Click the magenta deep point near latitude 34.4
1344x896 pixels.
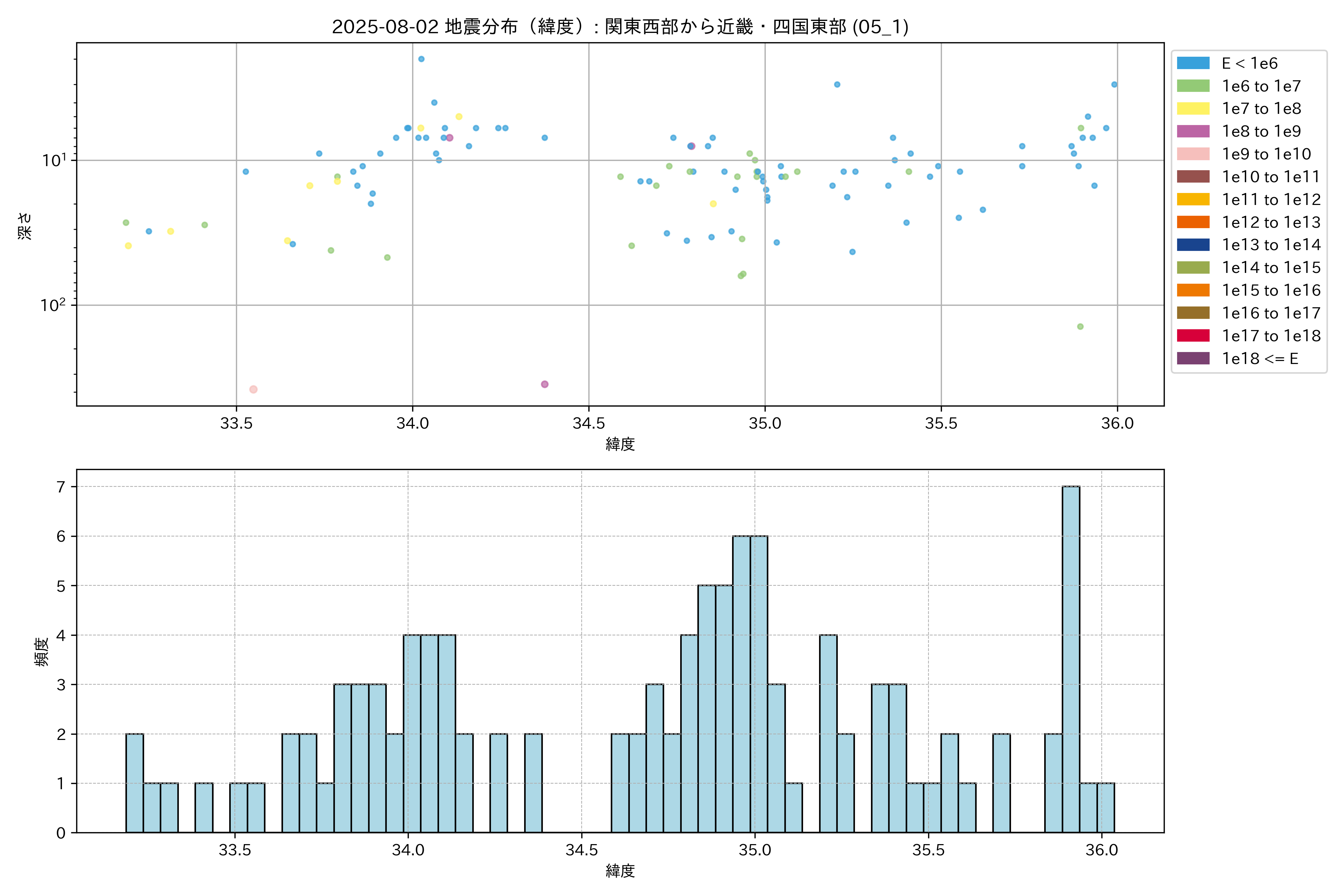[x=545, y=384]
